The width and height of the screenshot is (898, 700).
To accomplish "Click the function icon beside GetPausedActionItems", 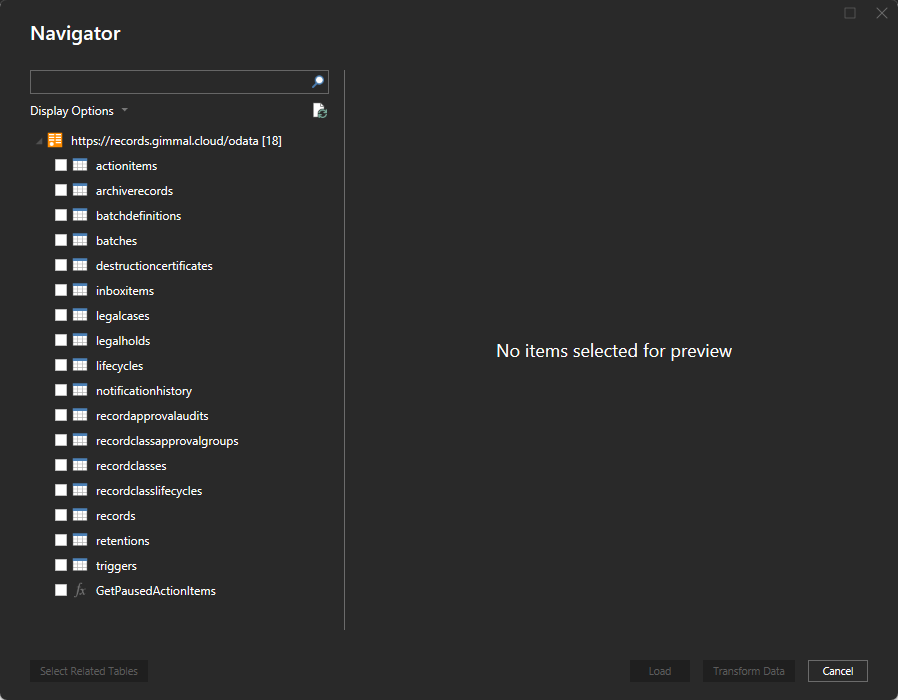I will click(80, 591).
